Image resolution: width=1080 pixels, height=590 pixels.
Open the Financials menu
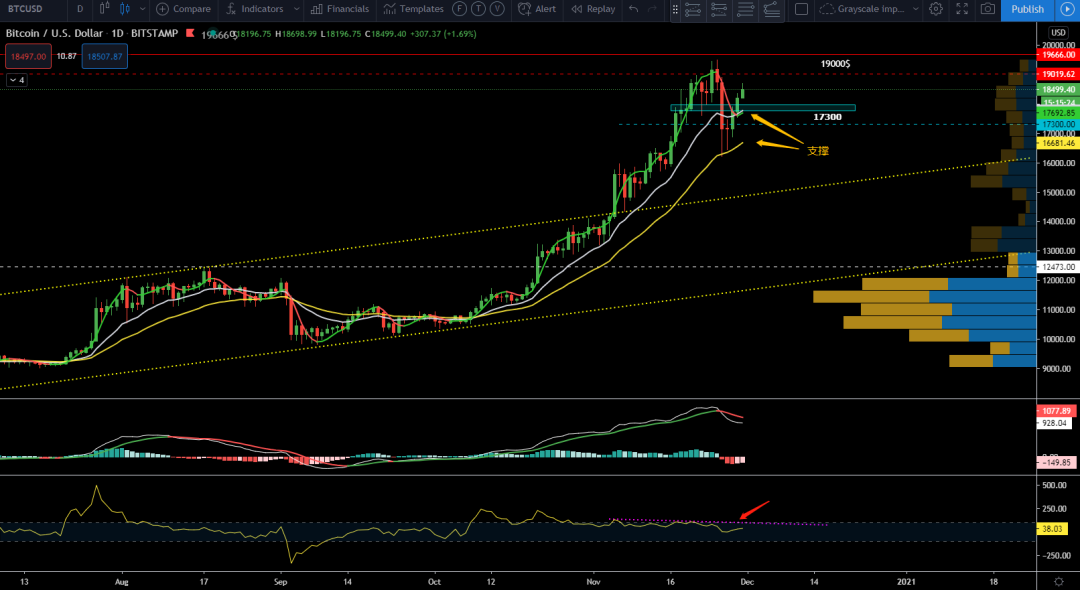(340, 9)
